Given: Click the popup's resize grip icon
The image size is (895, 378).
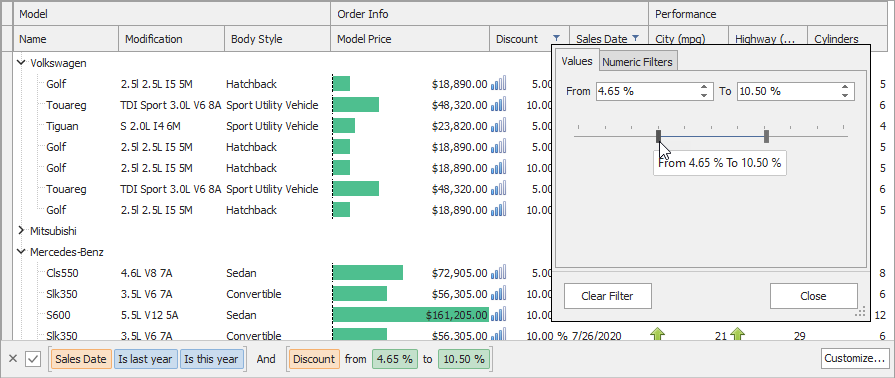Looking at the screenshot, I should tap(860, 313).
